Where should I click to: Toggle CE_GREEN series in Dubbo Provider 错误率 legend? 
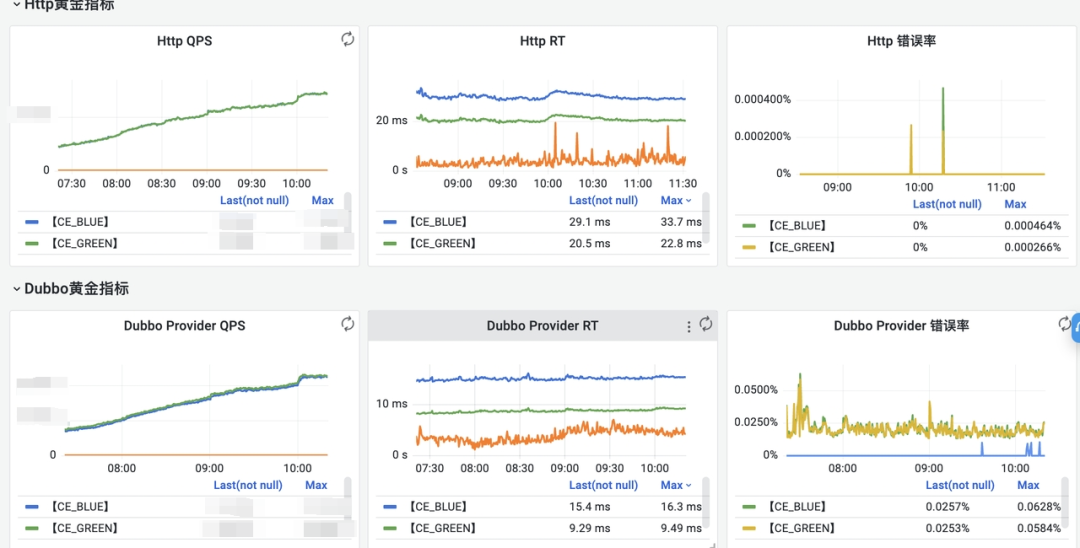point(800,528)
